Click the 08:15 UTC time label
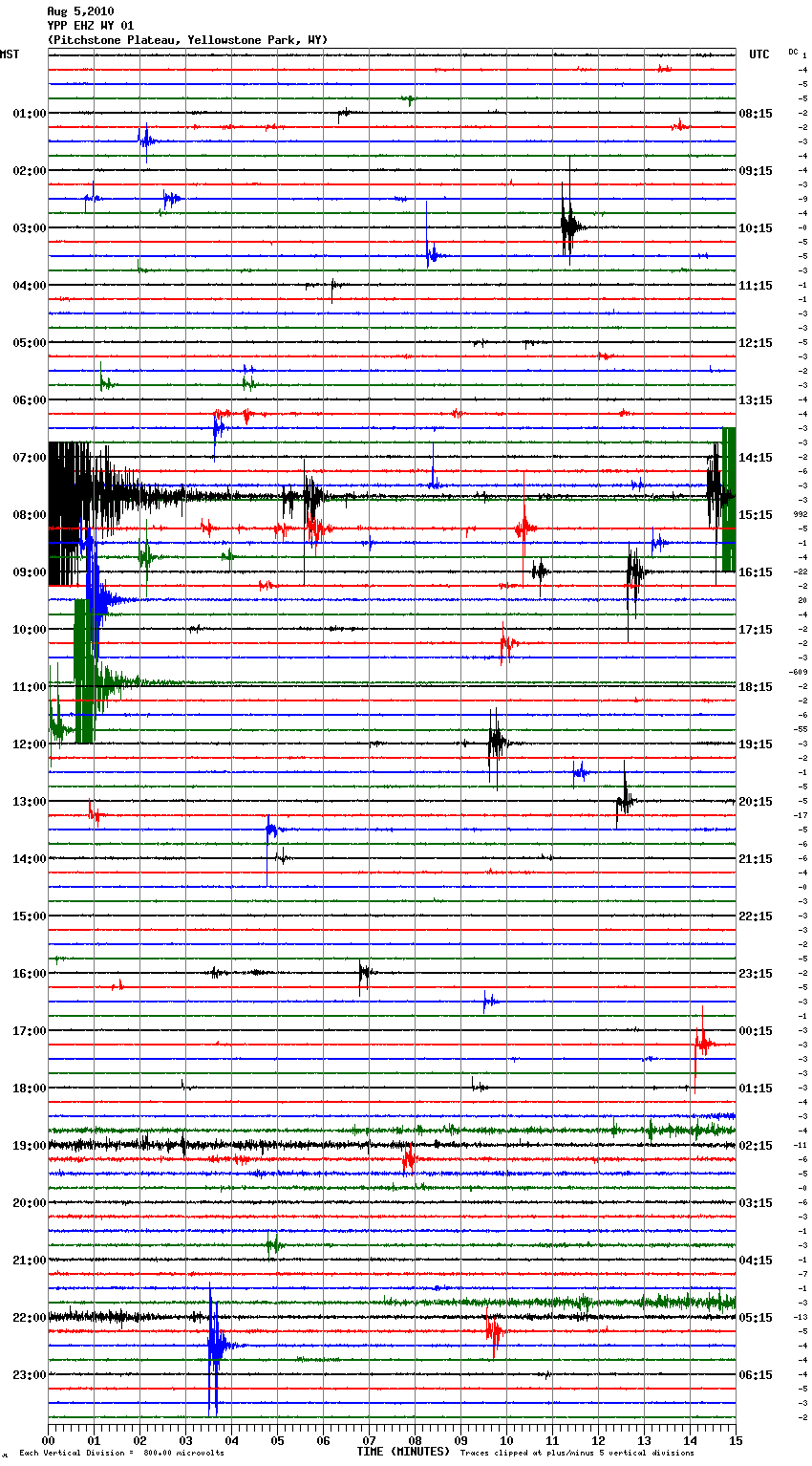 tap(756, 114)
